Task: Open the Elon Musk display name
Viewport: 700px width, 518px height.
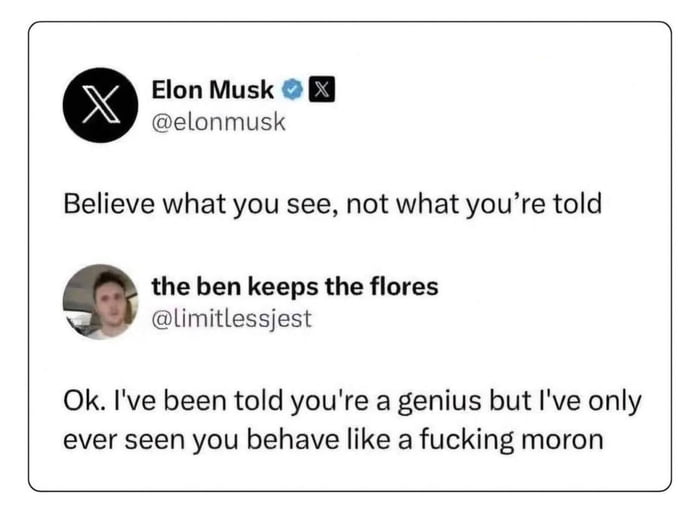Action: [x=212, y=90]
